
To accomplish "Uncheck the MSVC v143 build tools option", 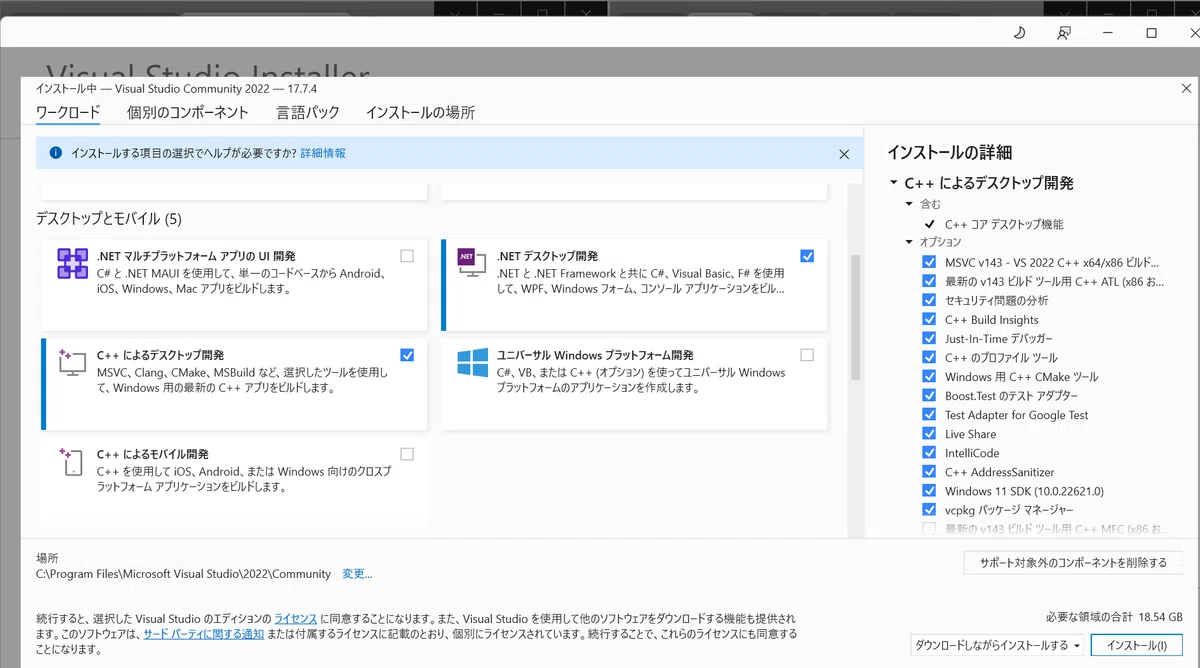I will pyautogui.click(x=929, y=262).
